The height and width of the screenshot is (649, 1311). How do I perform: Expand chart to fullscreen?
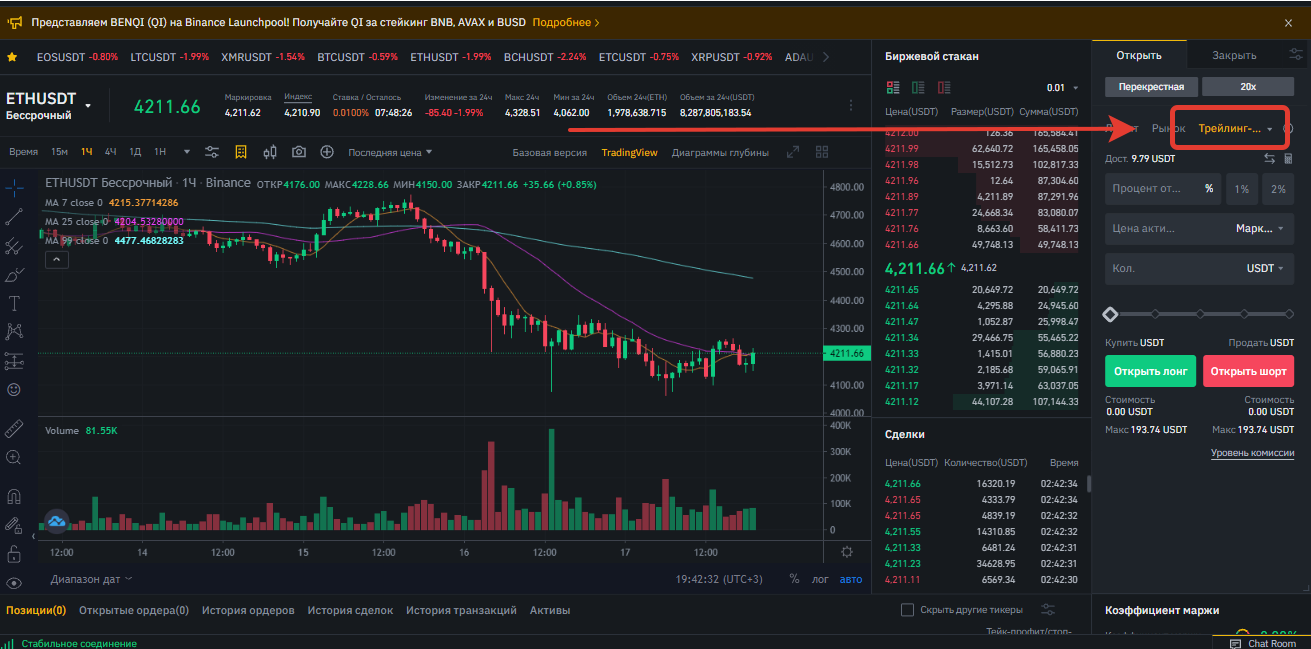coord(793,152)
